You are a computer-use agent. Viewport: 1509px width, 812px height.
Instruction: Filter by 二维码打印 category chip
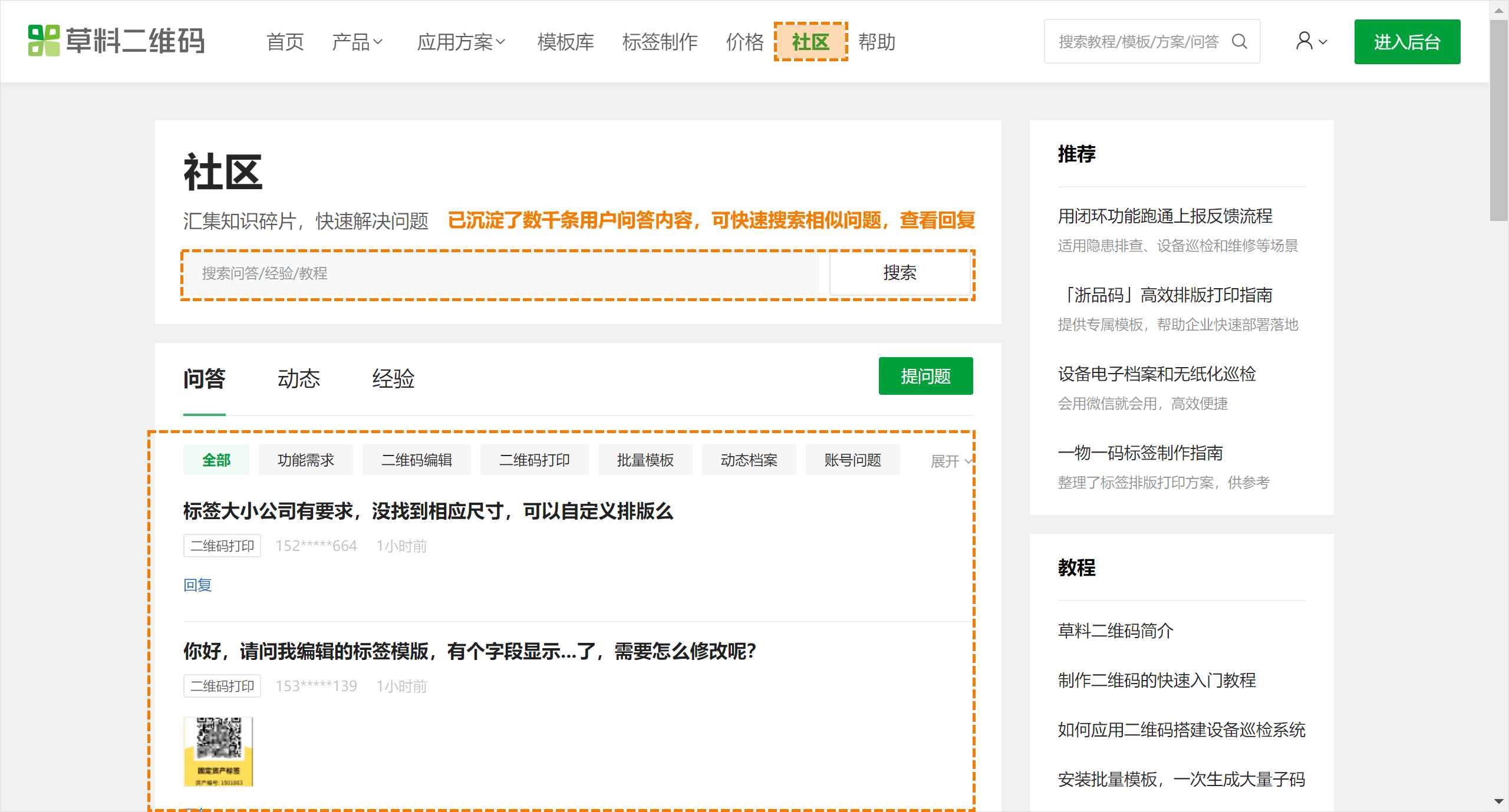[535, 460]
